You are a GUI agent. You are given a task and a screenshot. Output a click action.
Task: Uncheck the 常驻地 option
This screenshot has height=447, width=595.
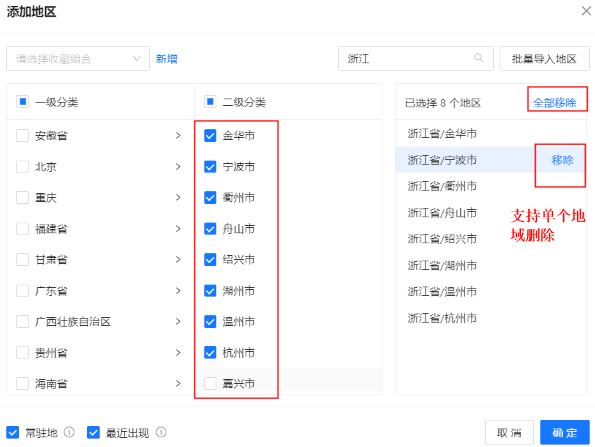[13, 432]
